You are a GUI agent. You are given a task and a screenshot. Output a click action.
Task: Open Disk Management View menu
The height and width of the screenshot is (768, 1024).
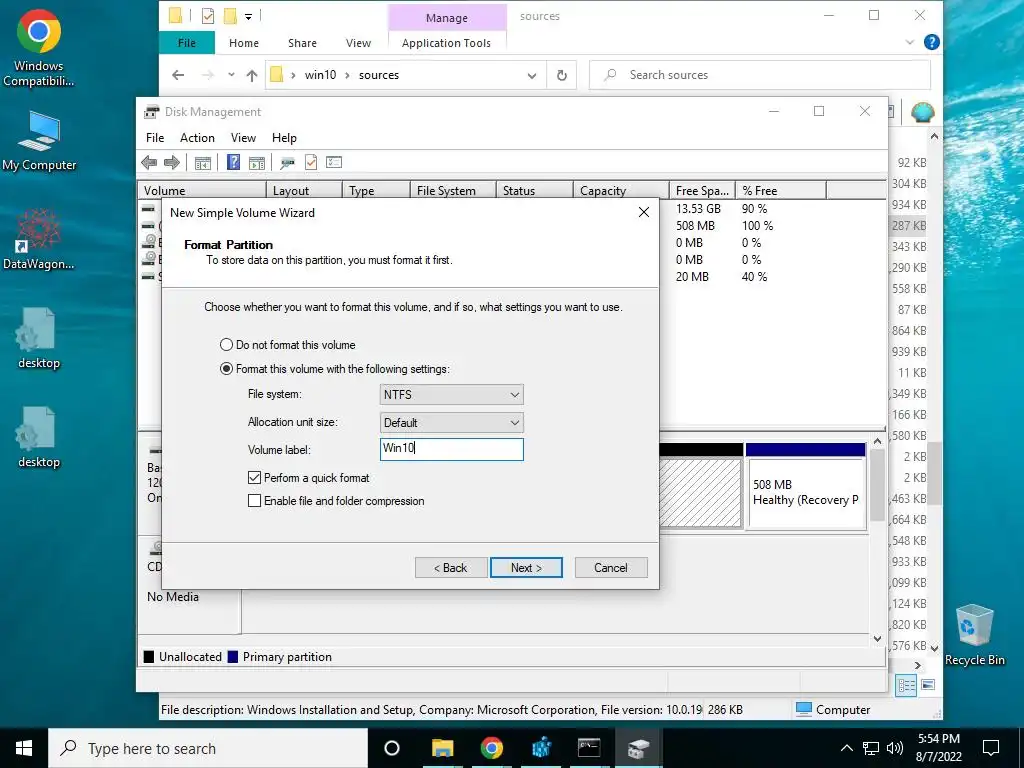coord(243,138)
